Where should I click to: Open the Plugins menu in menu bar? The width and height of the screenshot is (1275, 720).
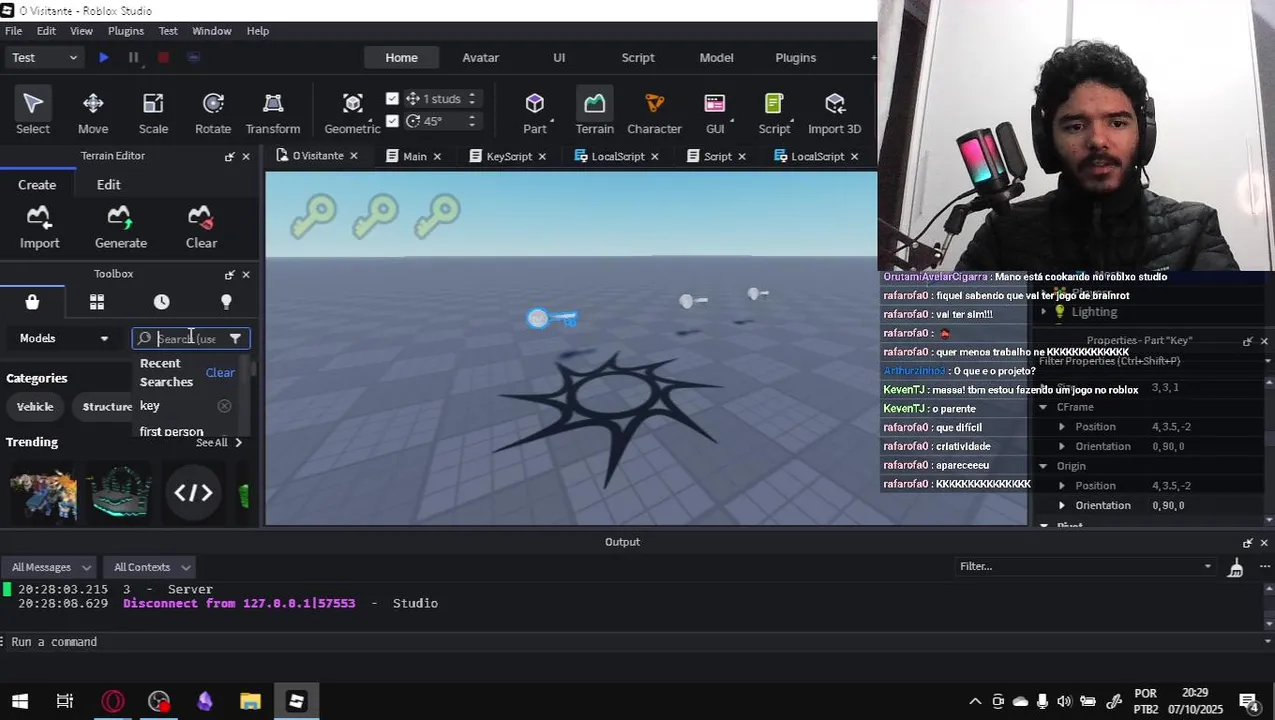click(x=126, y=31)
